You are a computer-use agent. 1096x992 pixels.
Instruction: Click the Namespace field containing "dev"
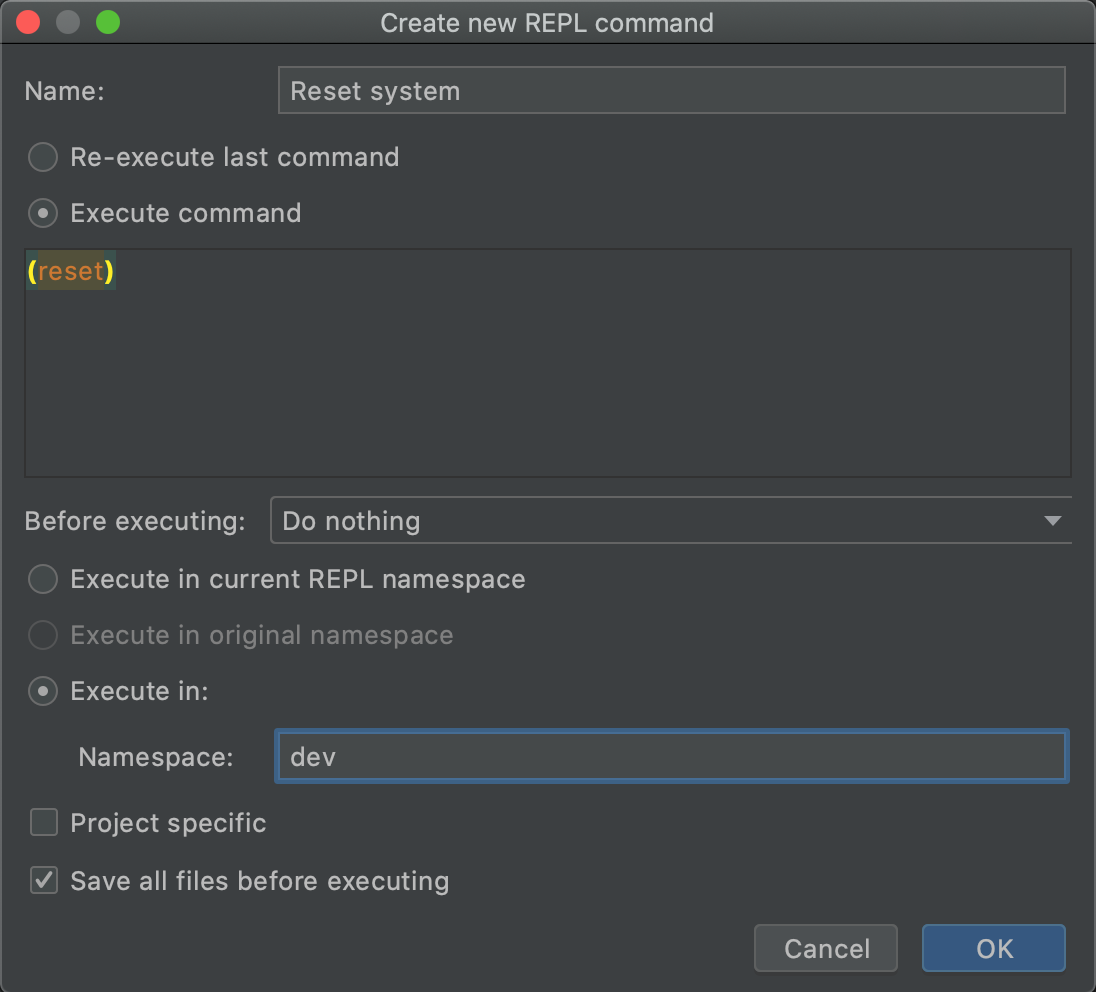pos(670,756)
